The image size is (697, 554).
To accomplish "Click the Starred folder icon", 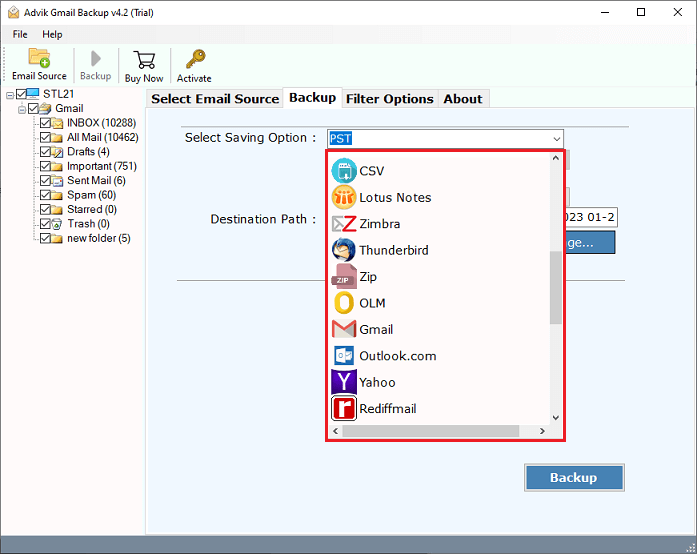I will tap(57, 209).
